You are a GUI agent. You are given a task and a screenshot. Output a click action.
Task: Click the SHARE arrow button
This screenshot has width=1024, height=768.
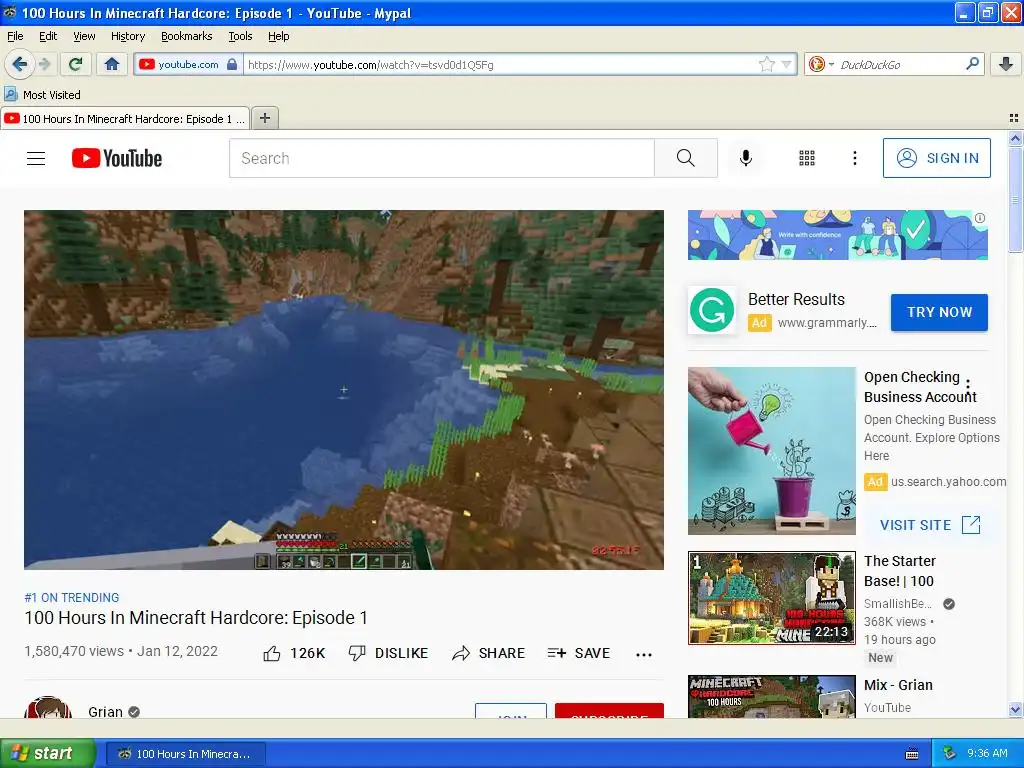(x=488, y=653)
